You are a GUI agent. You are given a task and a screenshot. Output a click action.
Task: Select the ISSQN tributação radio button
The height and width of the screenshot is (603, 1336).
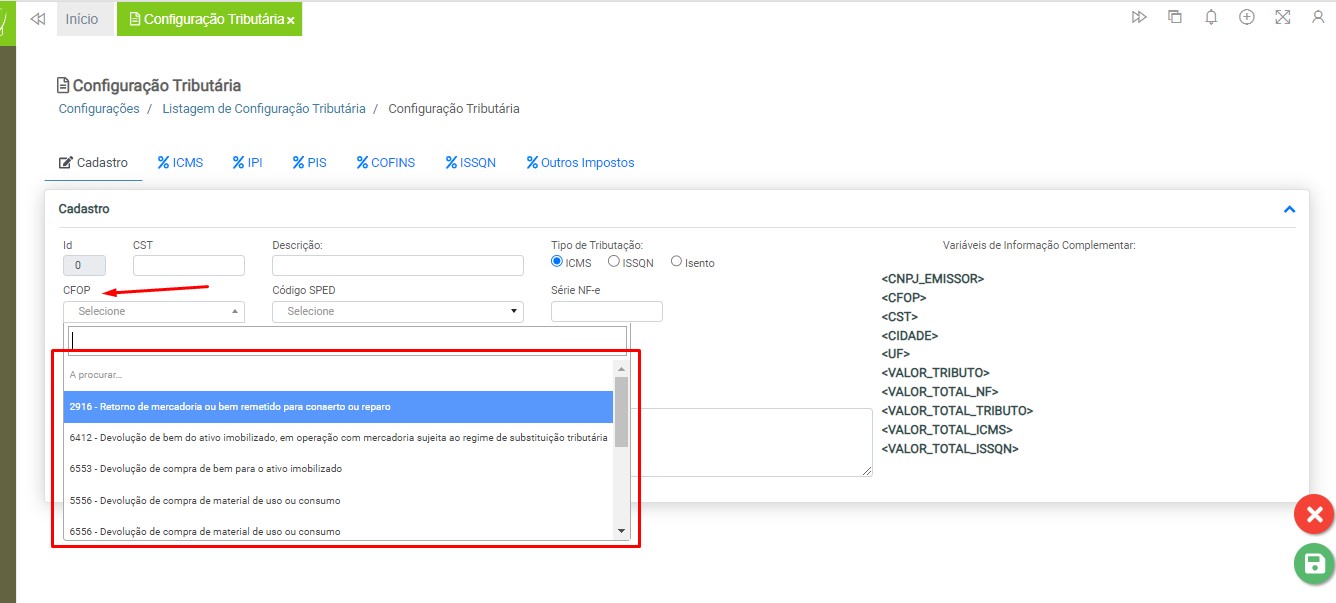point(614,262)
